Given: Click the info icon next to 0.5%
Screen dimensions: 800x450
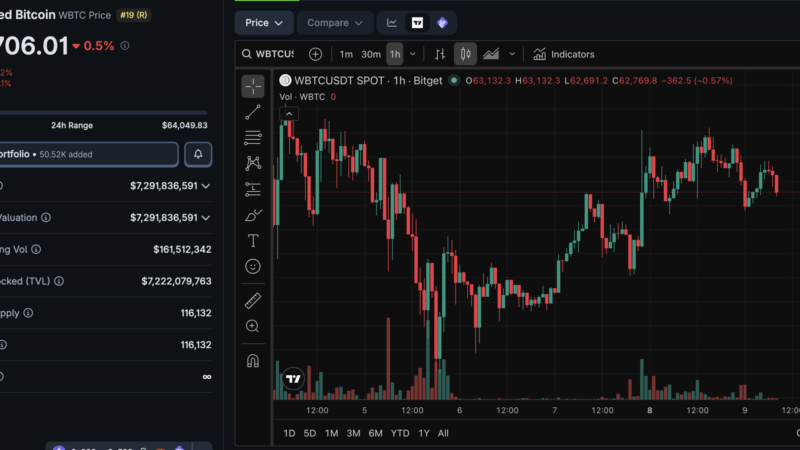Looking at the screenshot, I should coord(125,46).
